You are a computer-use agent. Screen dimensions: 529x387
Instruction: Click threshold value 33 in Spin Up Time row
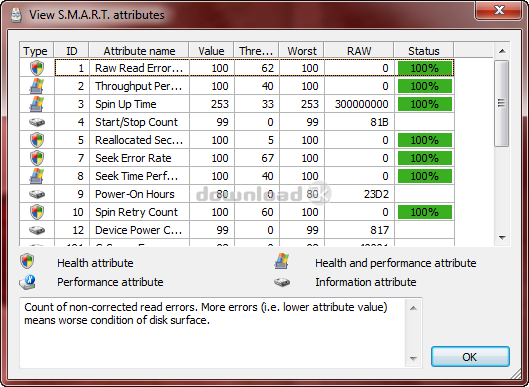(268, 104)
